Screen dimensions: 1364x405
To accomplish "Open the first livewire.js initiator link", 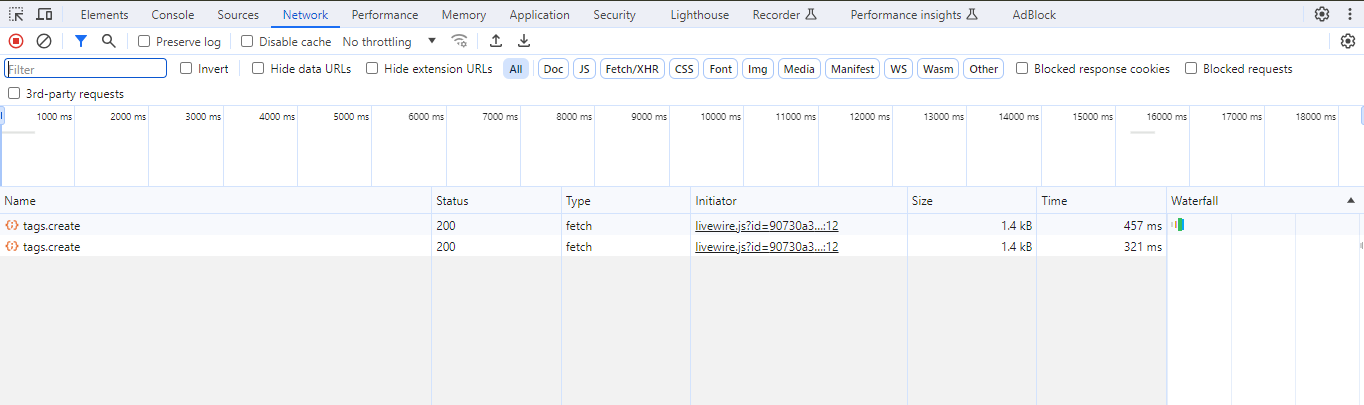I will tap(766, 226).
